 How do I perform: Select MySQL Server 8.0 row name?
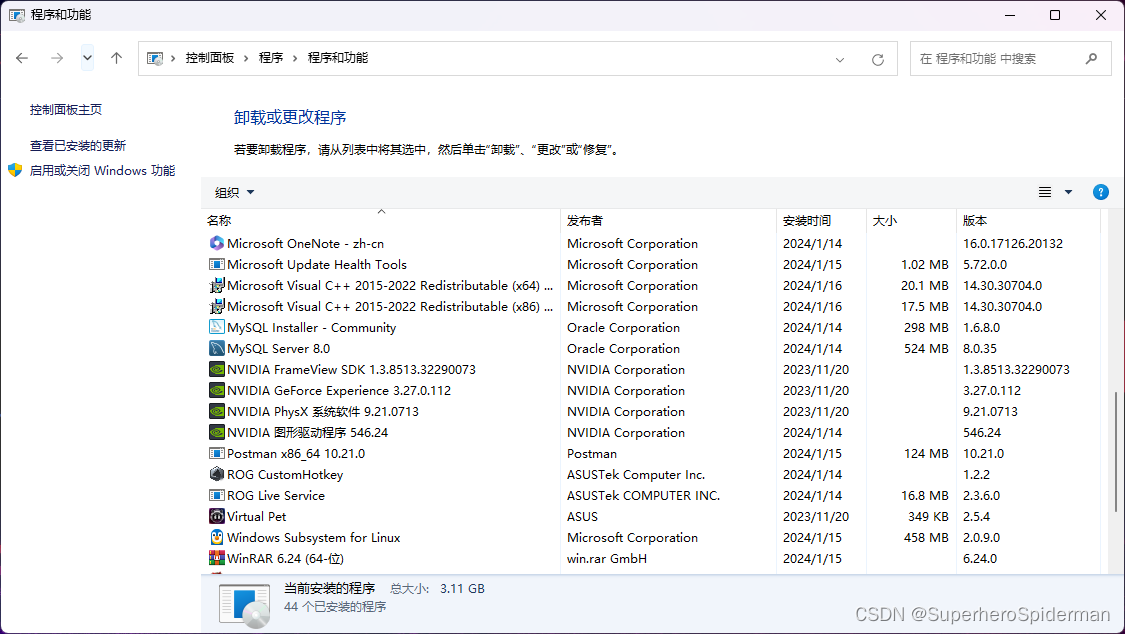[x=278, y=349]
